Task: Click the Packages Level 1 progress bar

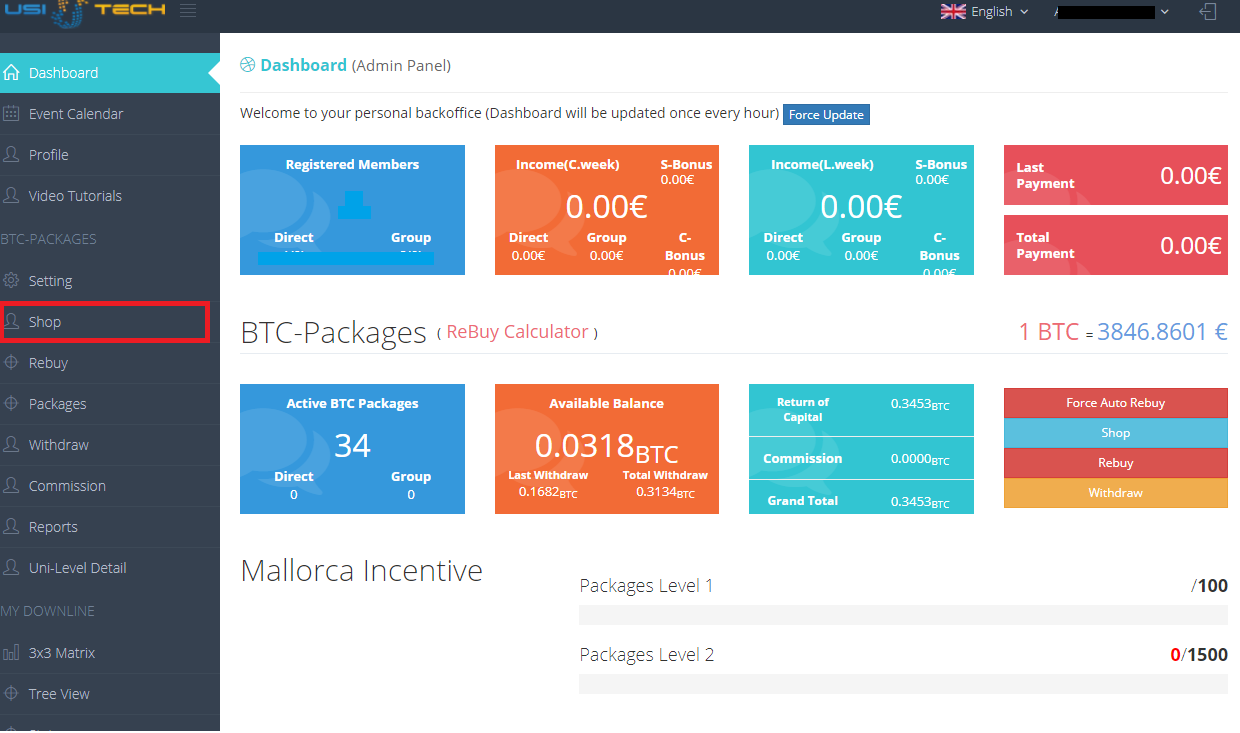Action: (x=903, y=615)
